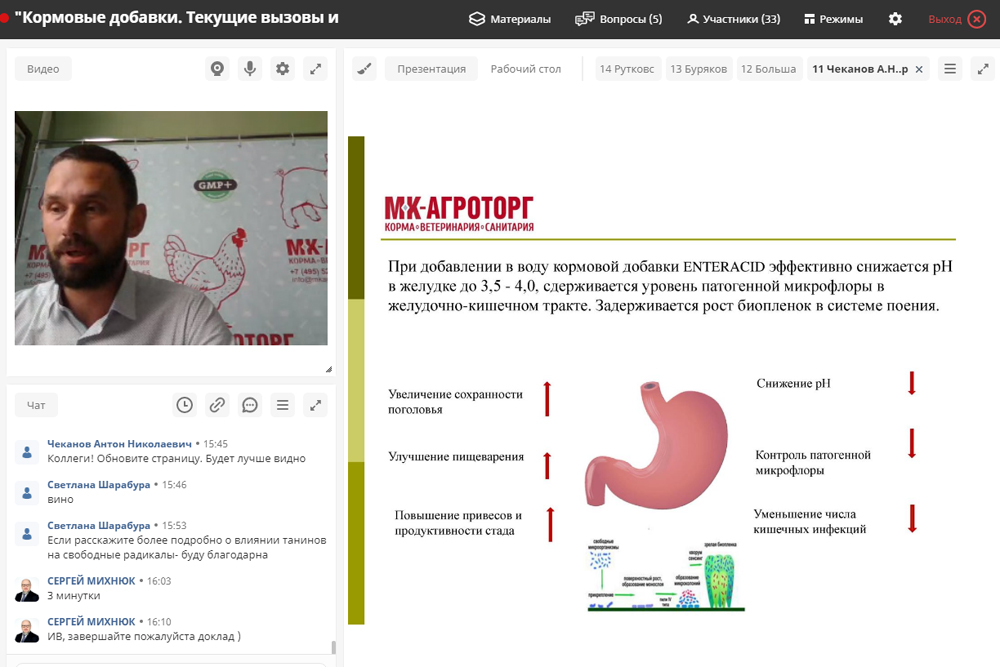
Task: Toggle the microphone in Video panel
Action: pyautogui.click(x=250, y=69)
